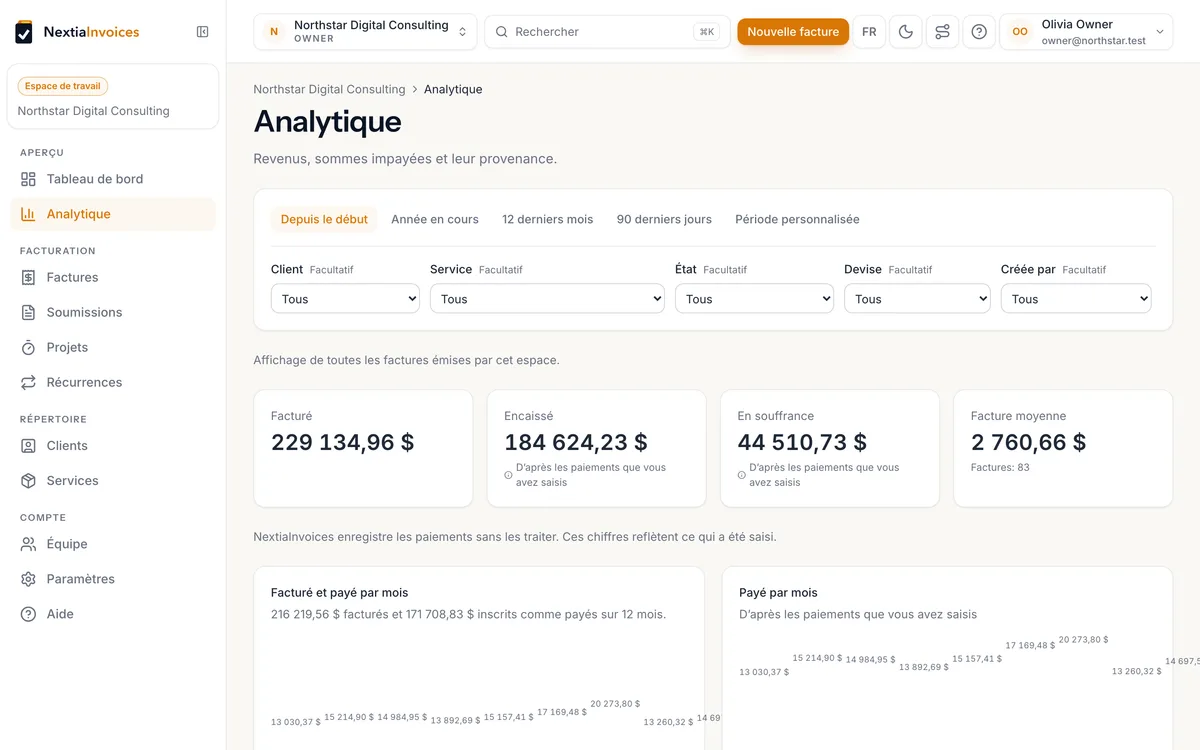The image size is (1200, 750).
Task: Click the clock icon in the Encaissé card
Action: 508,475
